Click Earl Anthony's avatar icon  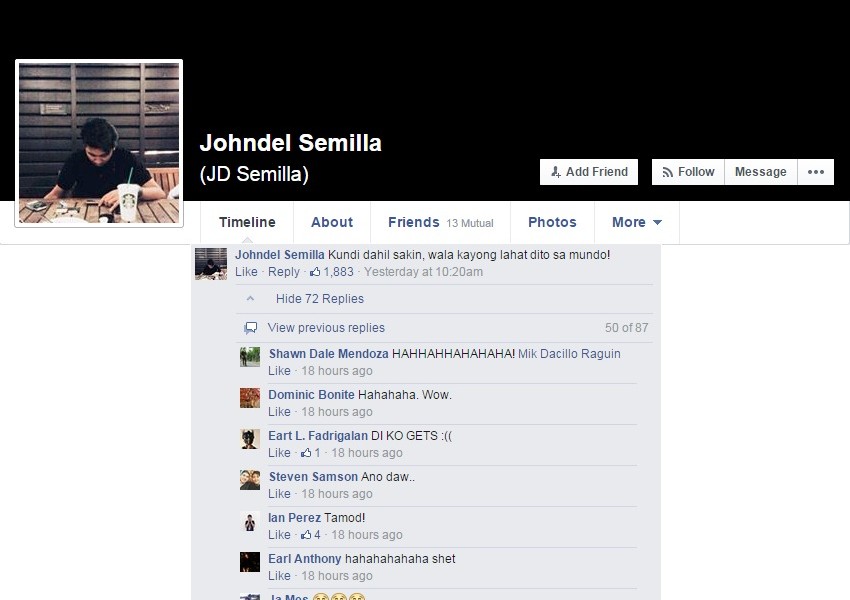(250, 562)
